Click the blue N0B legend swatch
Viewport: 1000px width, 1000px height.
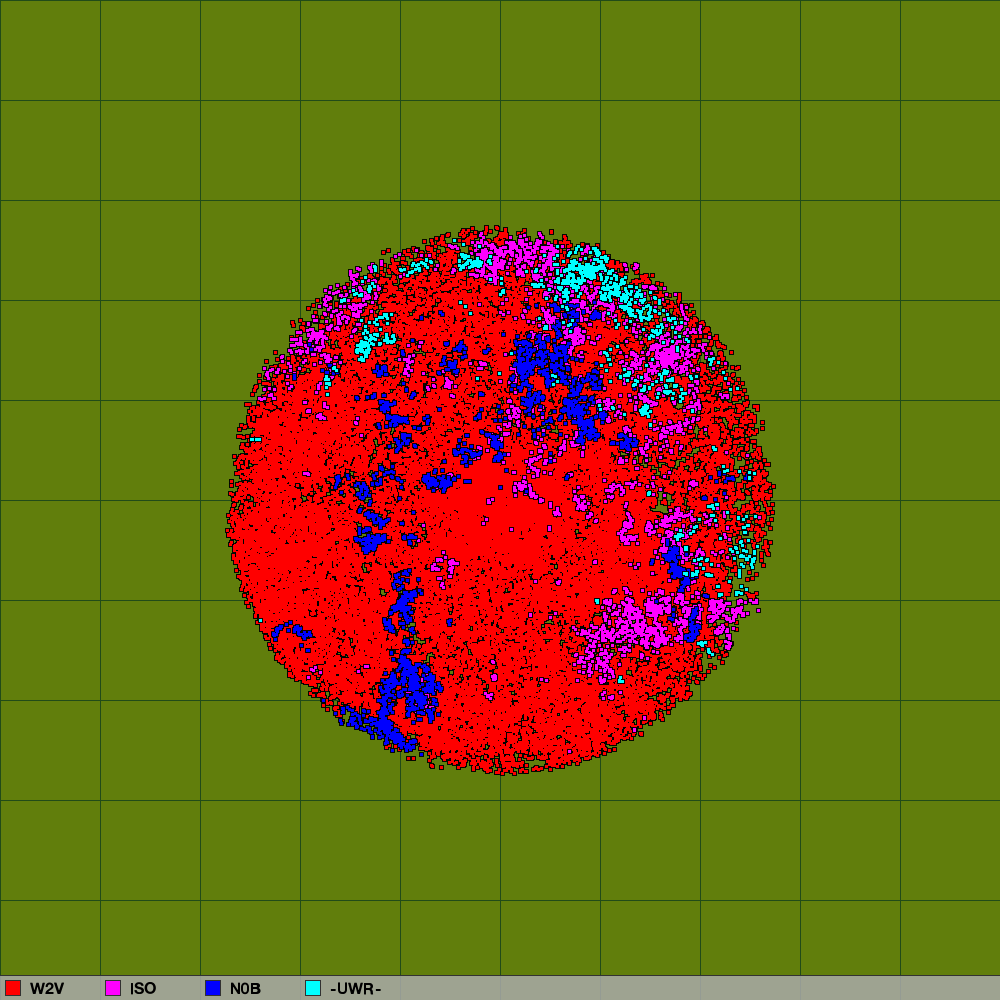213,988
